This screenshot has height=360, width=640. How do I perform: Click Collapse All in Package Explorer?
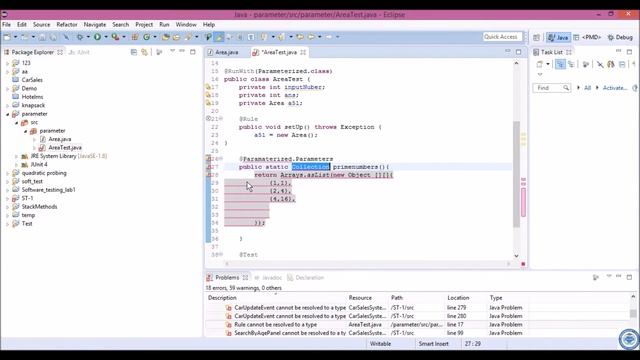pyautogui.click(x=134, y=52)
